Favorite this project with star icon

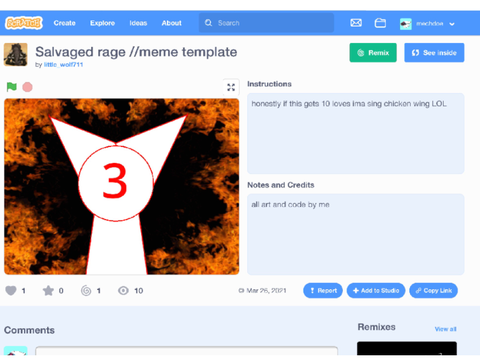[x=48, y=291]
